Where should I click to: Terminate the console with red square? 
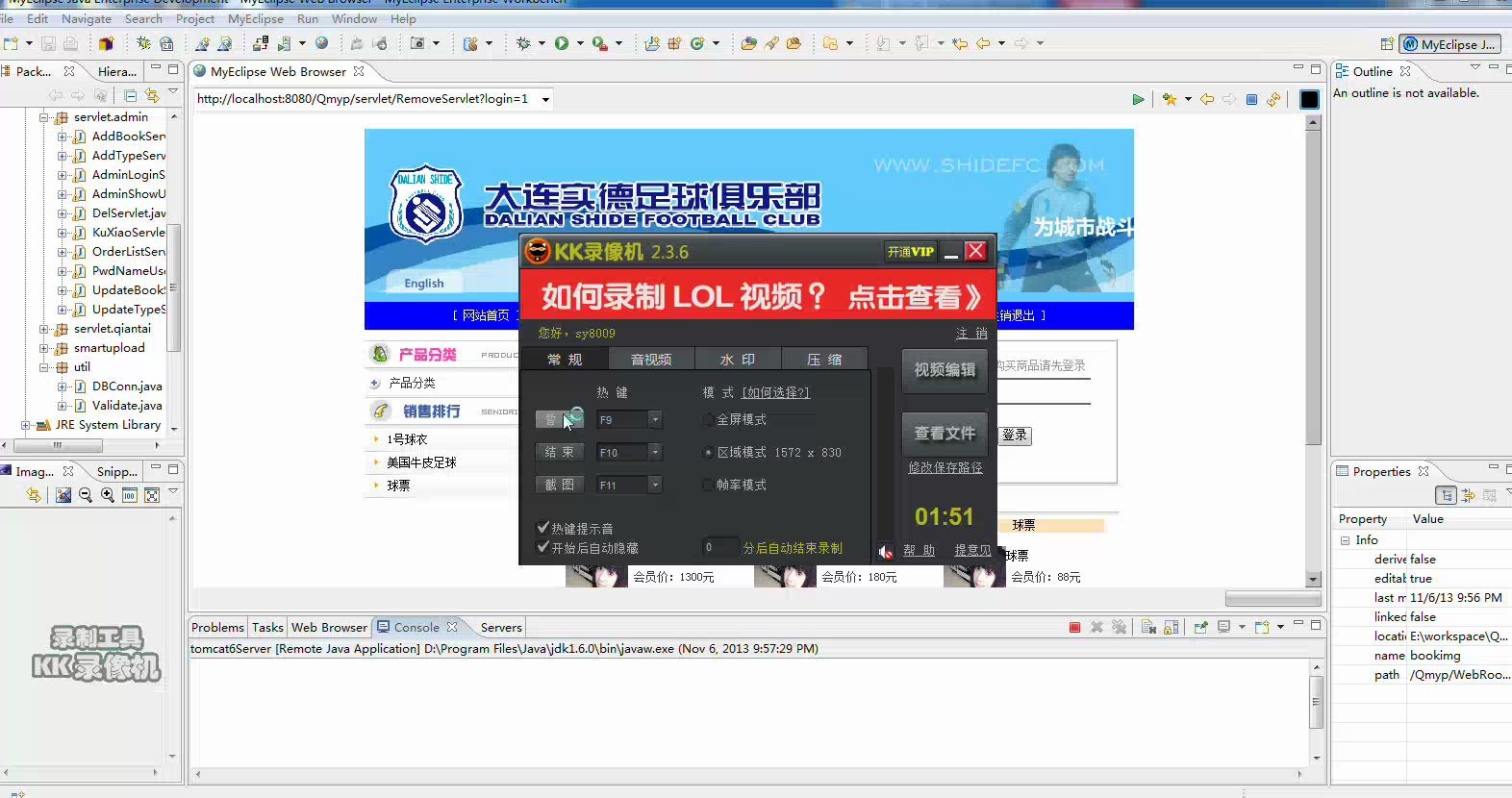(1074, 627)
